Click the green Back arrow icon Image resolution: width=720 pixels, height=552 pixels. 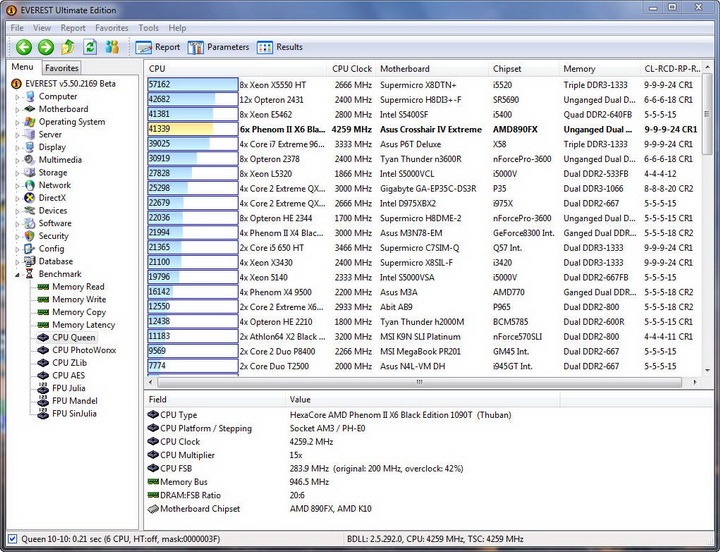pyautogui.click(x=24, y=47)
